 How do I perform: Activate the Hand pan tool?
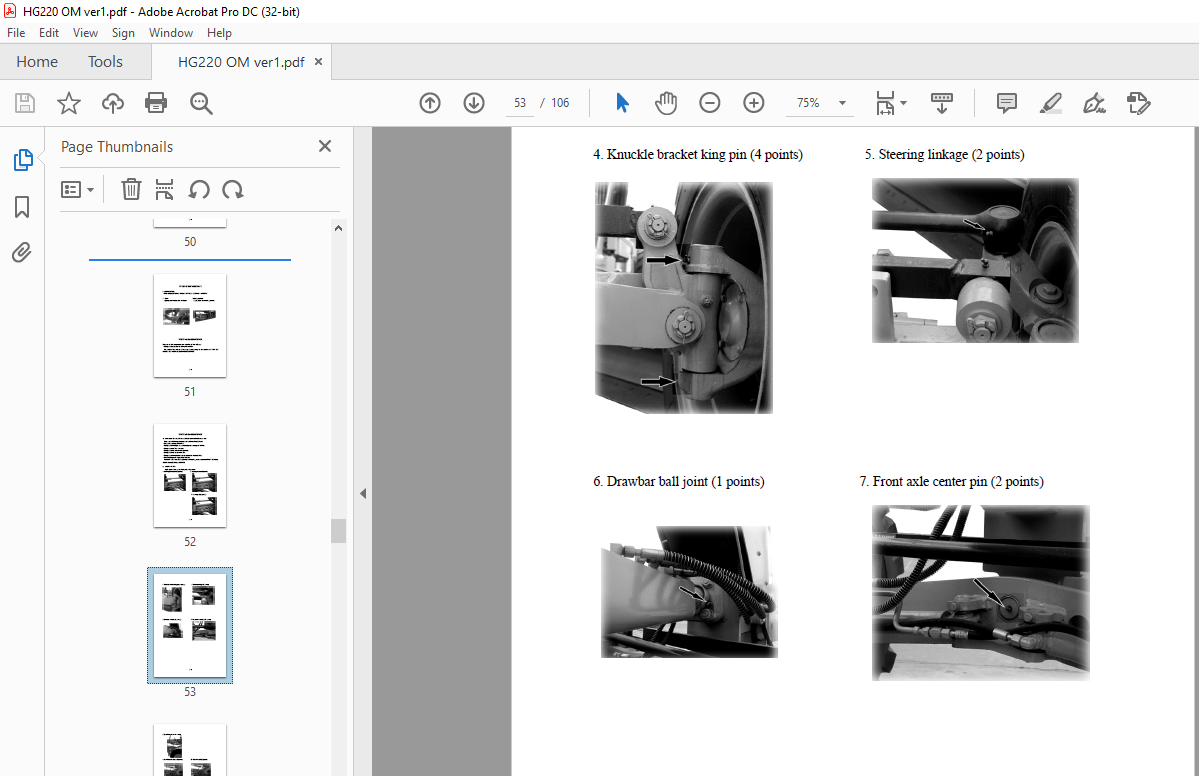coord(666,102)
